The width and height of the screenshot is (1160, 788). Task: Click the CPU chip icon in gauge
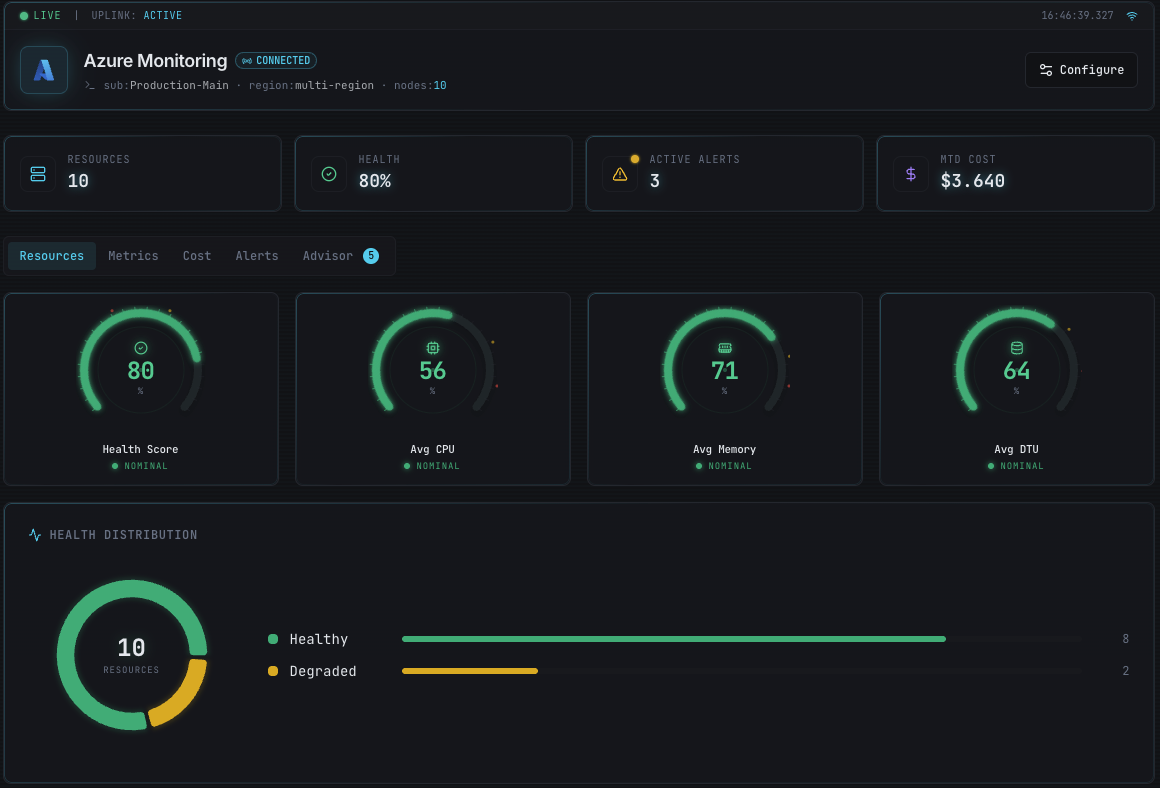click(432, 348)
